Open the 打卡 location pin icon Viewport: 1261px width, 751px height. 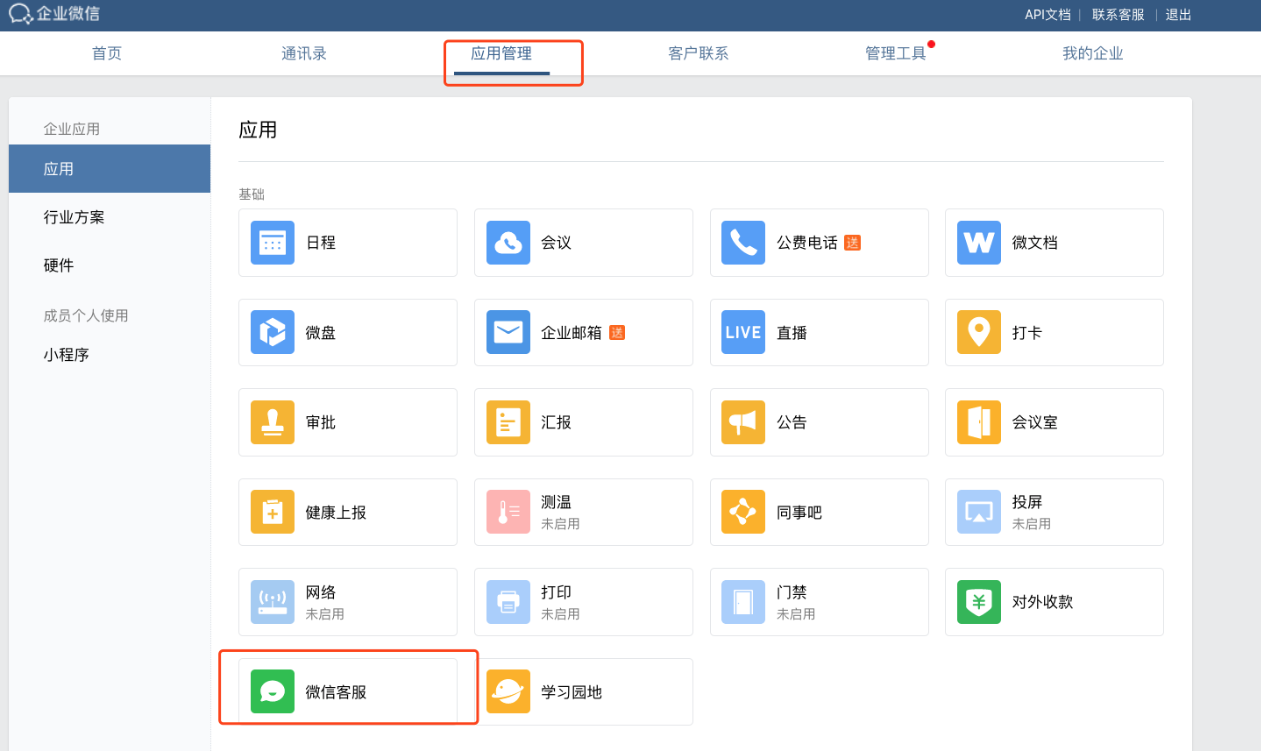978,333
